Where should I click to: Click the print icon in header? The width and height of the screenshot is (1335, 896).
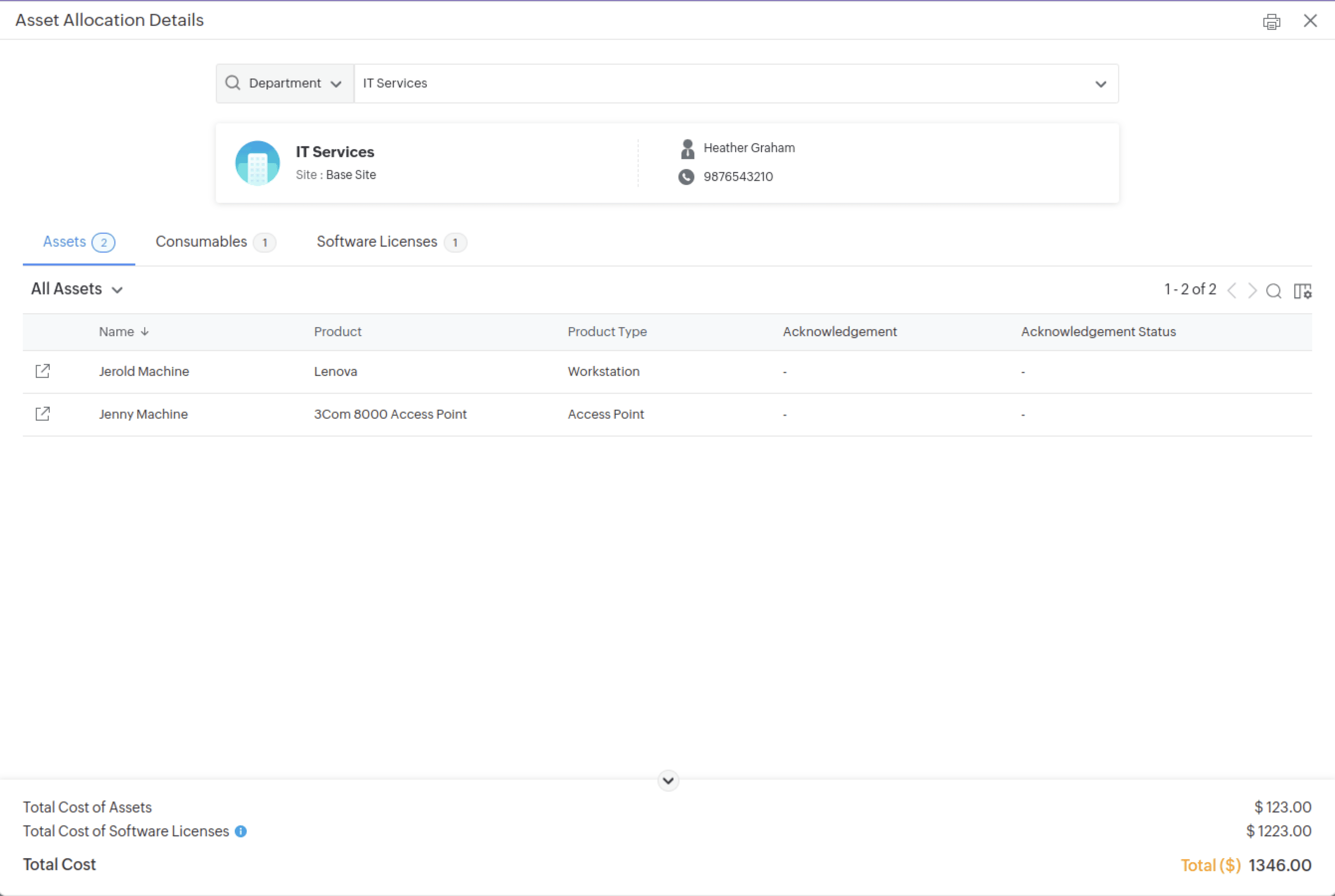[1271, 22]
